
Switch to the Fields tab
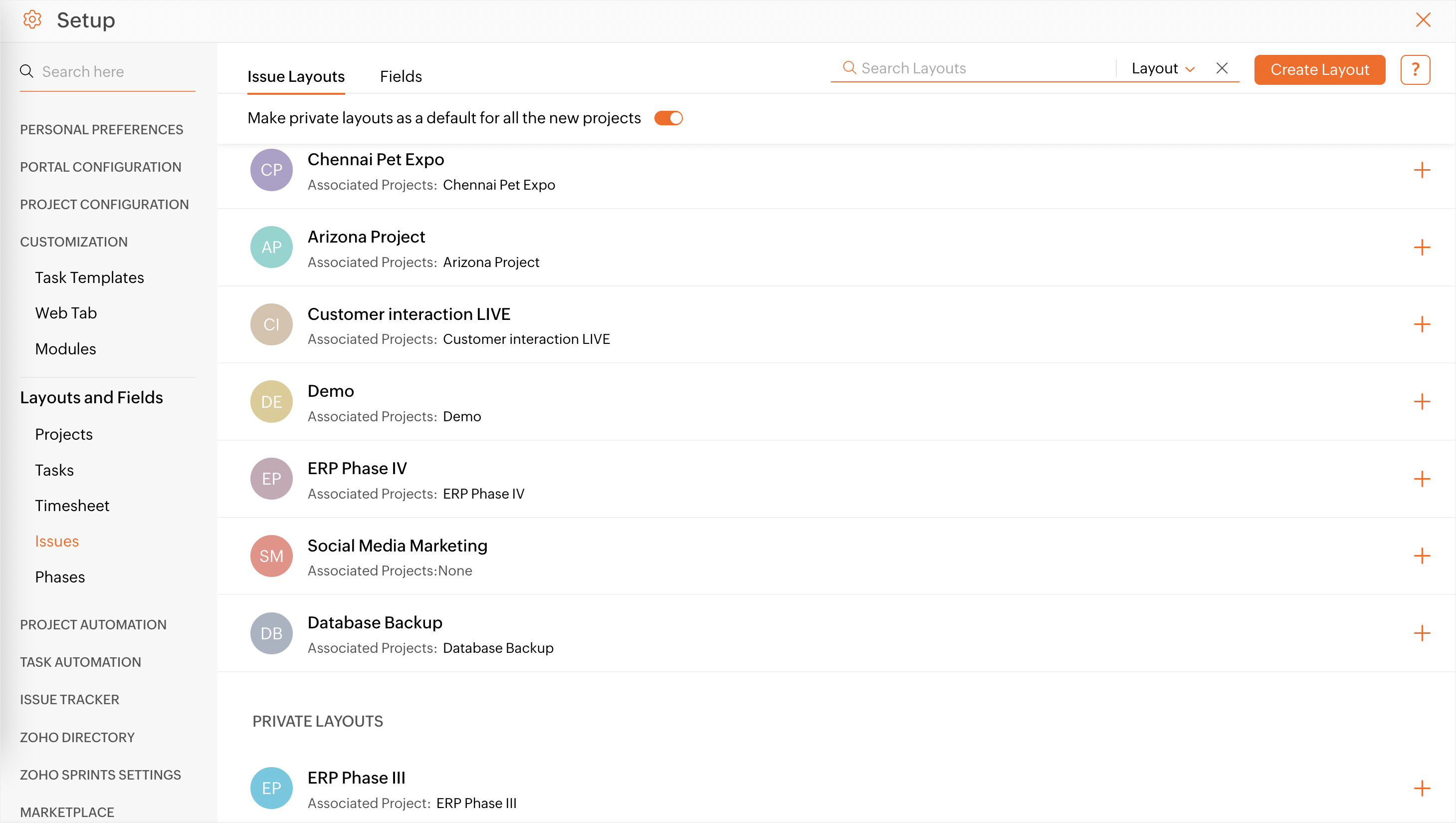click(400, 76)
